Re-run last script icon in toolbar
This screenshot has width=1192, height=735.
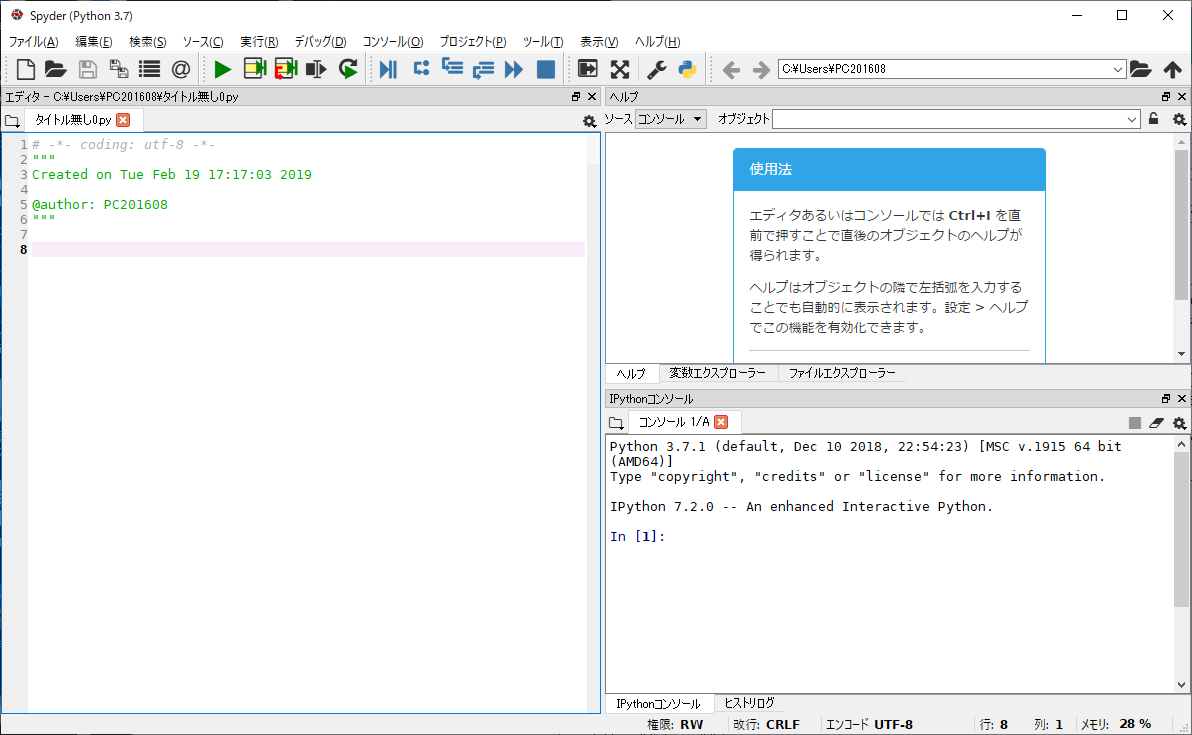(348, 69)
